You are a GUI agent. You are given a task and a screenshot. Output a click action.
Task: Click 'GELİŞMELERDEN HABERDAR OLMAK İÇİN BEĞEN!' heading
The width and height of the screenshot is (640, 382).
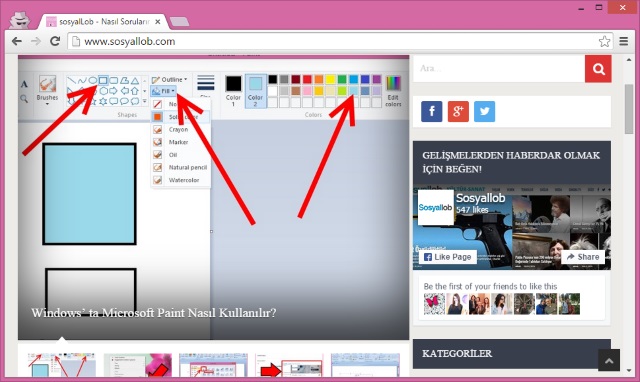pyautogui.click(x=511, y=162)
